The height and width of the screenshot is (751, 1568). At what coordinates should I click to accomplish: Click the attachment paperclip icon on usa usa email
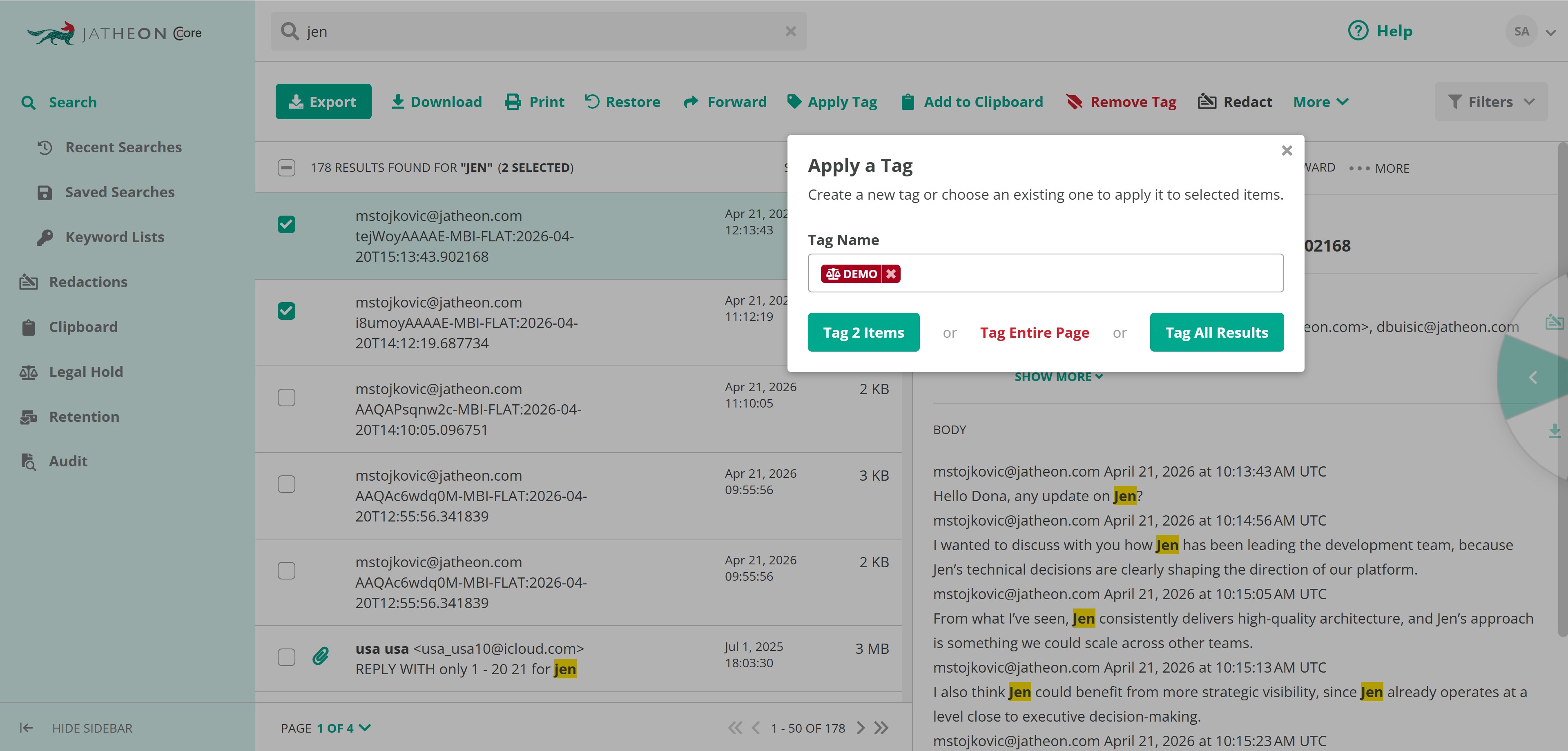point(321,656)
